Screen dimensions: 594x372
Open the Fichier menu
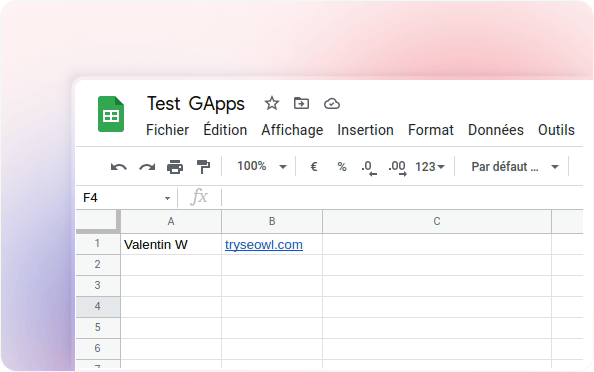point(167,130)
